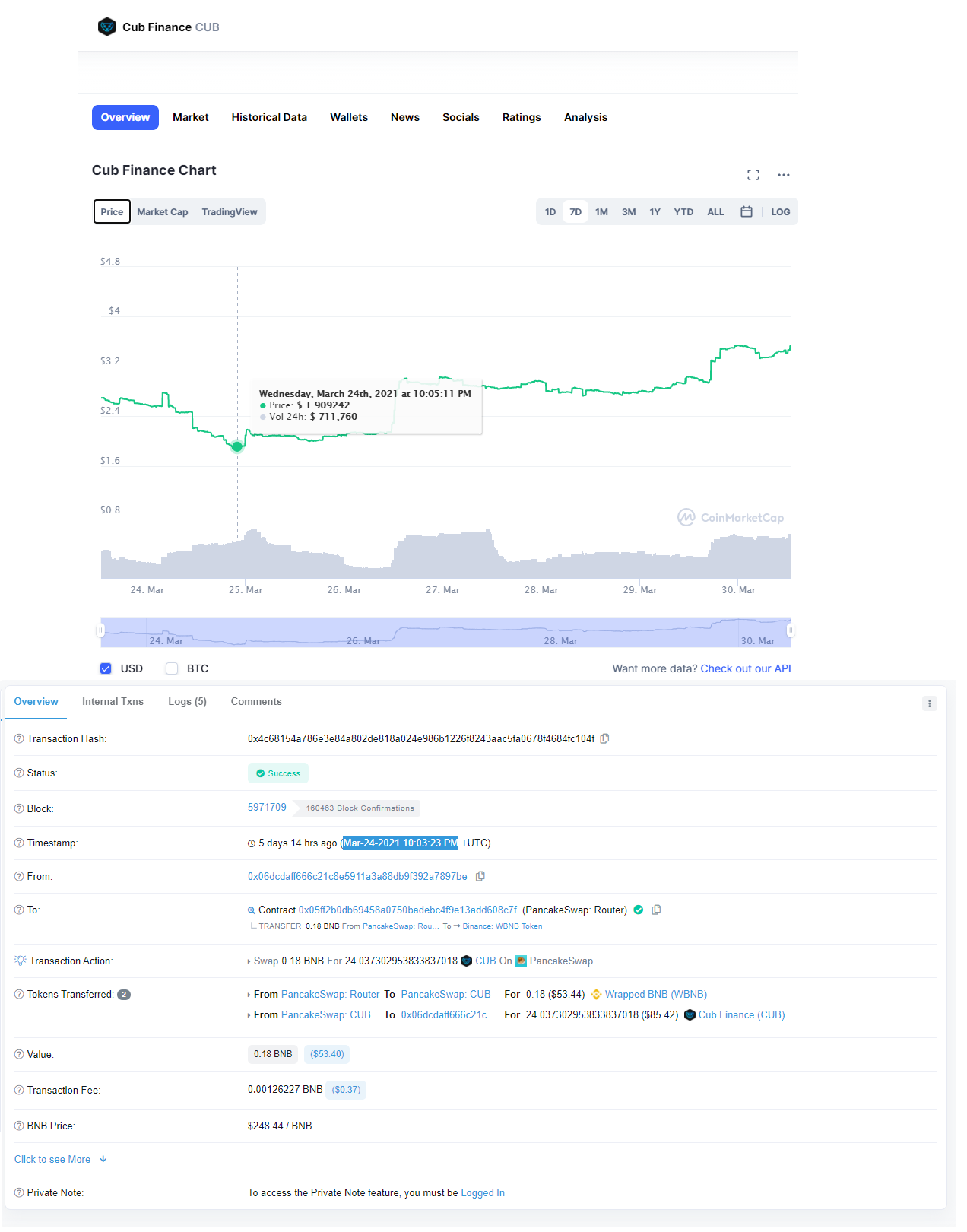Click the Success status badge
967x1232 pixels.
278,773
